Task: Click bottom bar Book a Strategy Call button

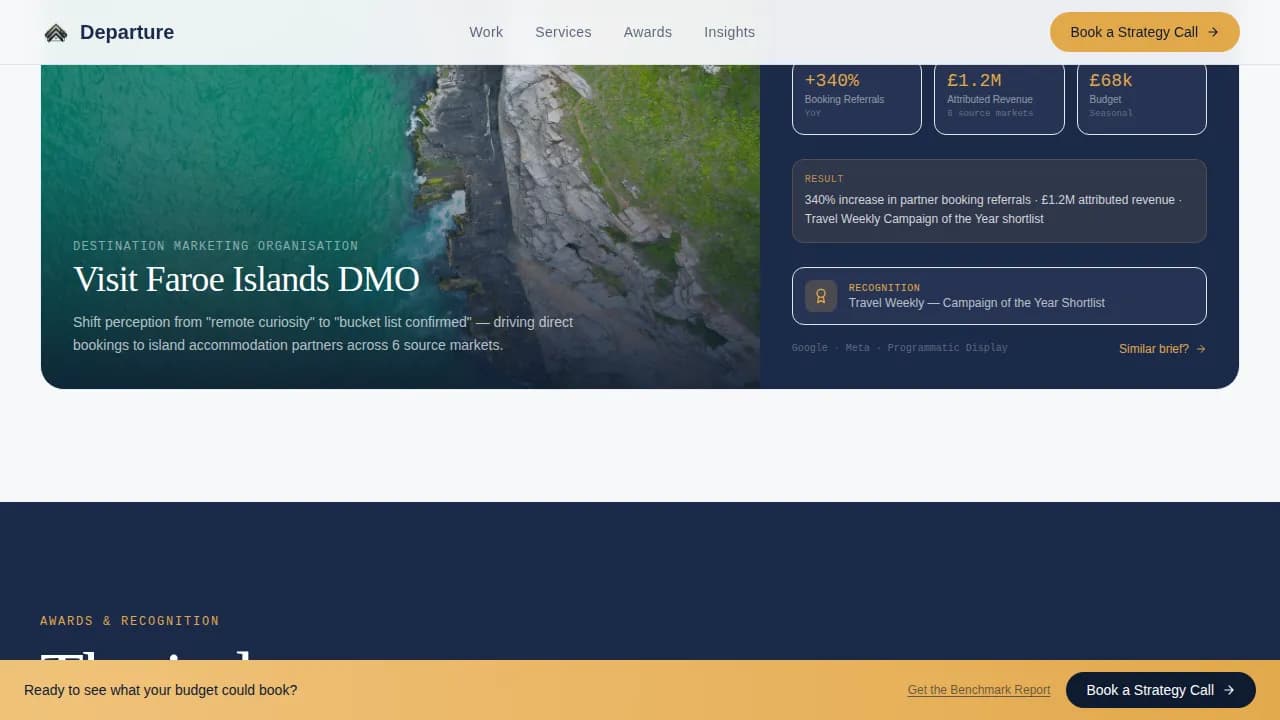Action: 1161,690
